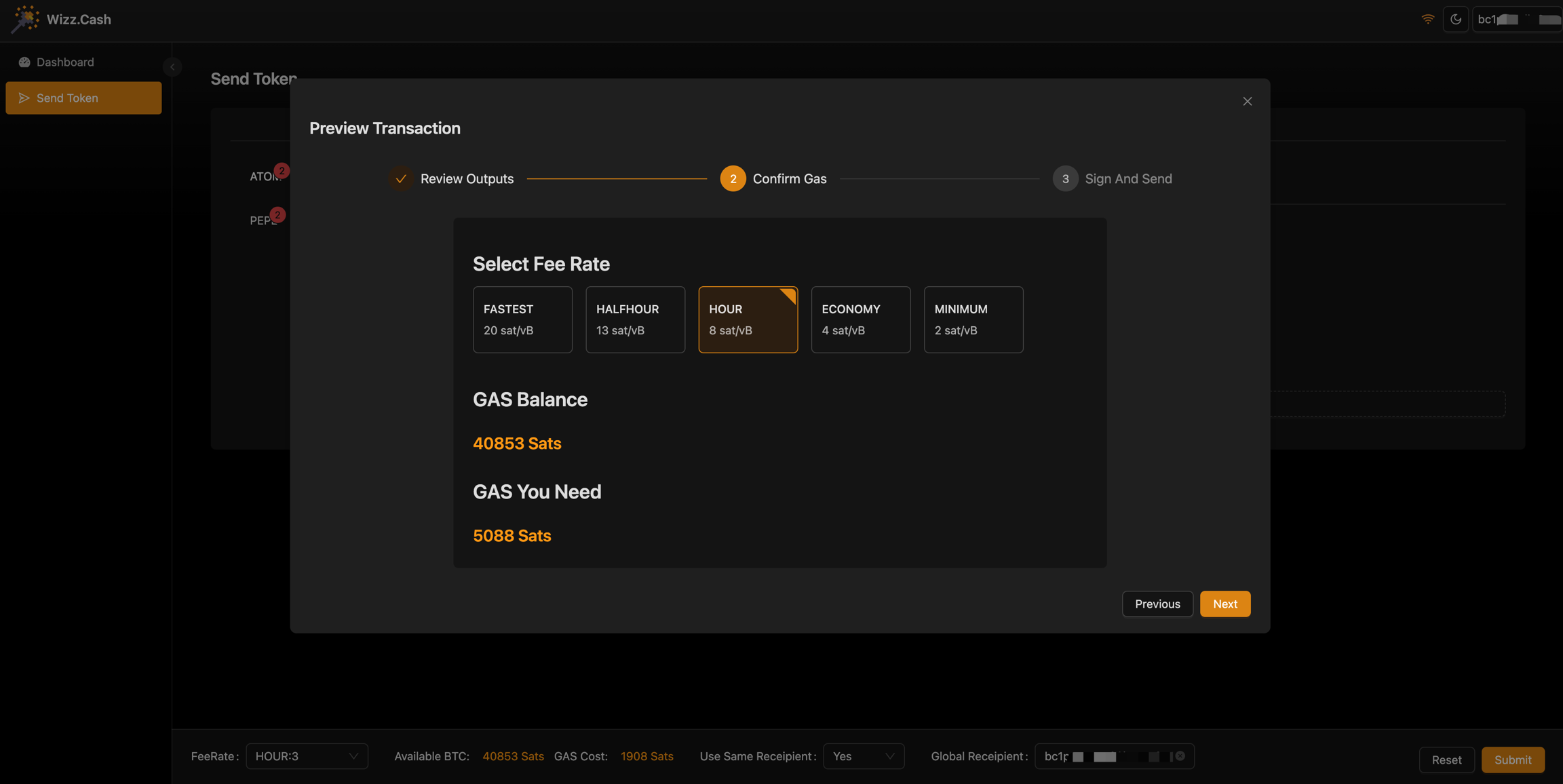The width and height of the screenshot is (1563, 784).
Task: Collapse the sidebar with chevron icon
Action: click(172, 67)
